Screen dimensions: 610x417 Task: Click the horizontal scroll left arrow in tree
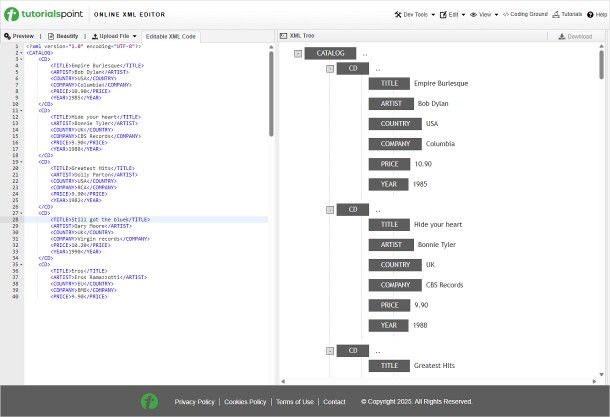click(x=283, y=382)
